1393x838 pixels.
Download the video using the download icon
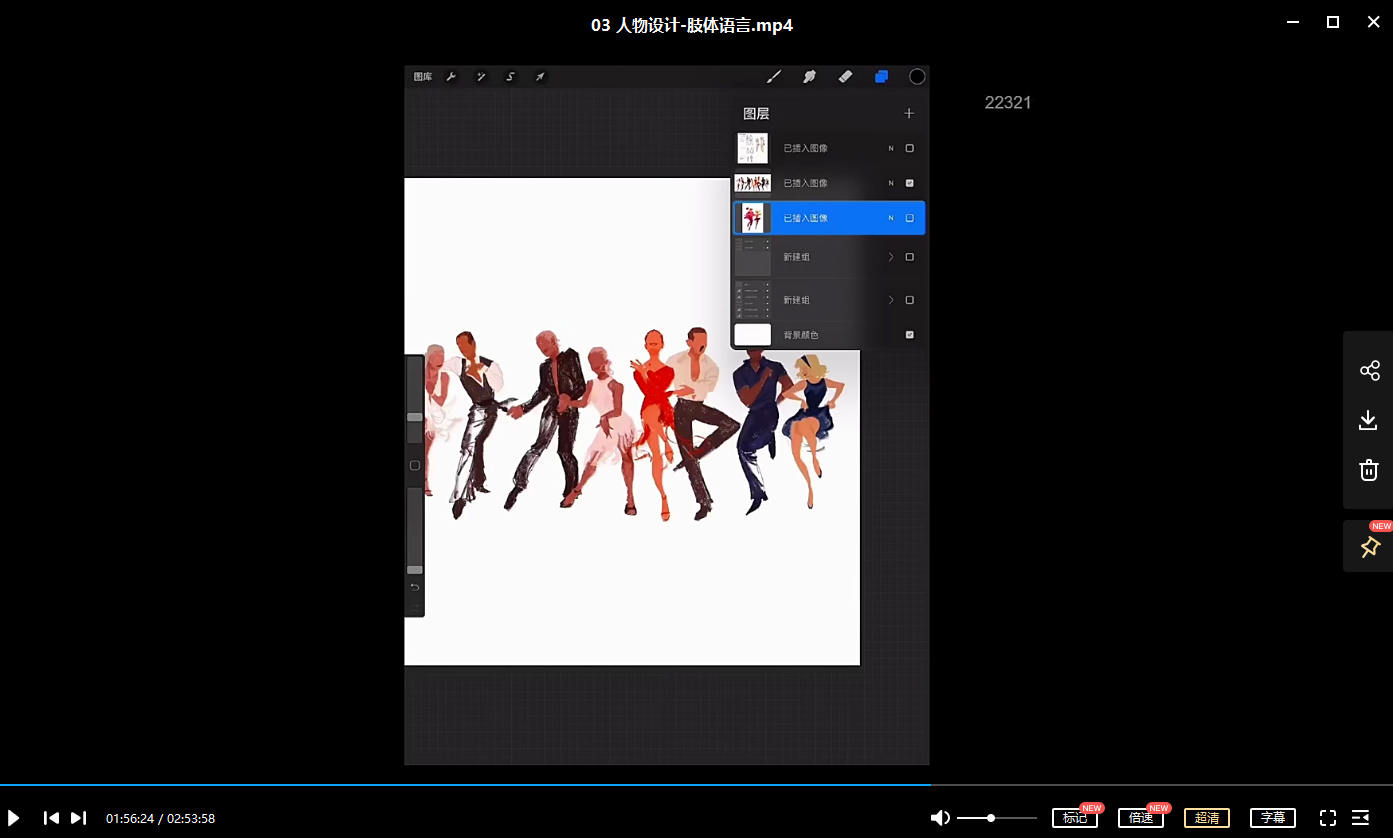coord(1369,421)
